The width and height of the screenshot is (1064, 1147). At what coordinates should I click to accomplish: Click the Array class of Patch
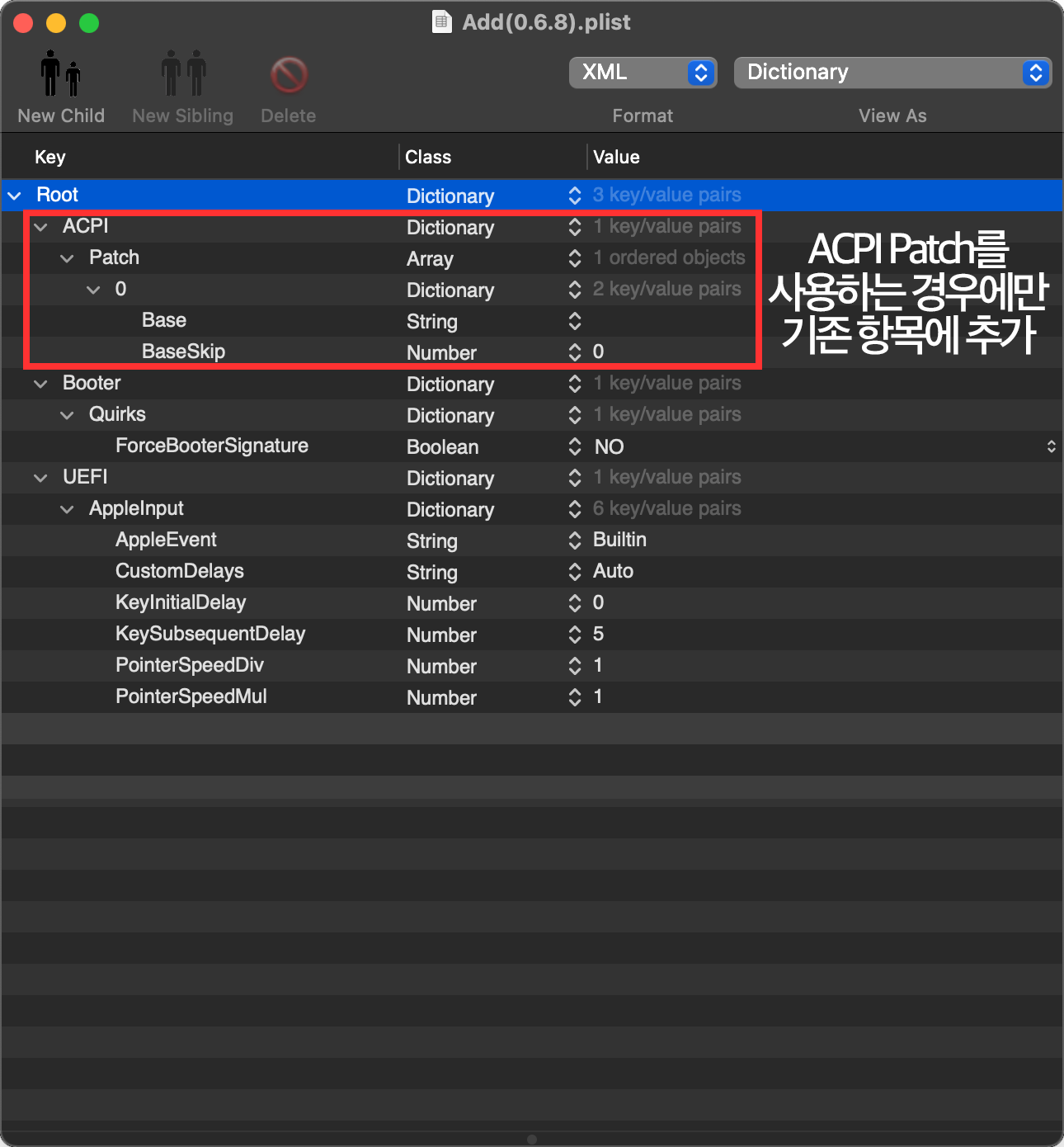pyautogui.click(x=430, y=259)
